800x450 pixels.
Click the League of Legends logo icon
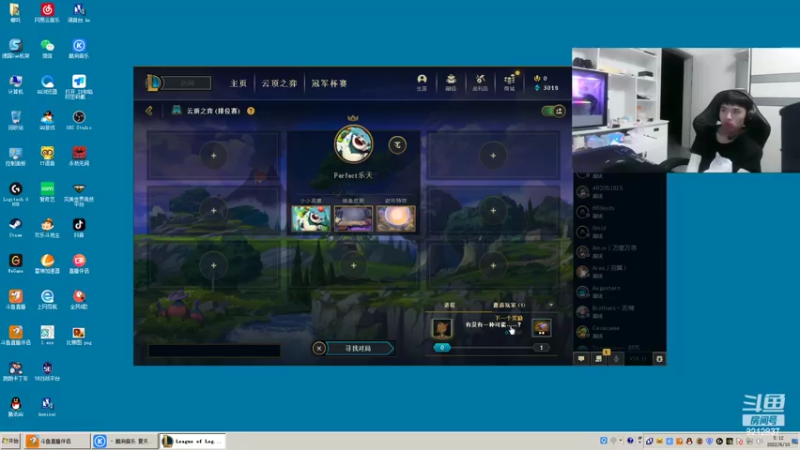pos(154,83)
